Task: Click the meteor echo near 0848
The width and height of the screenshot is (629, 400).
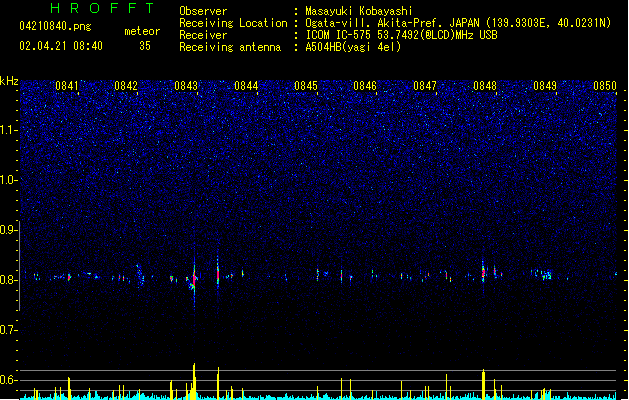Action: [483, 273]
